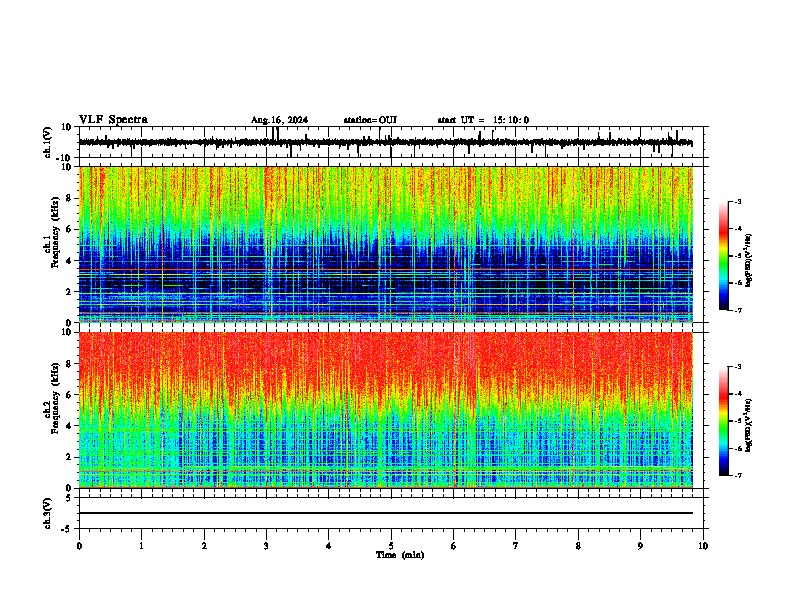Select the Aug.16, 2024 date text
This screenshot has height=612, width=792.
tap(279, 120)
